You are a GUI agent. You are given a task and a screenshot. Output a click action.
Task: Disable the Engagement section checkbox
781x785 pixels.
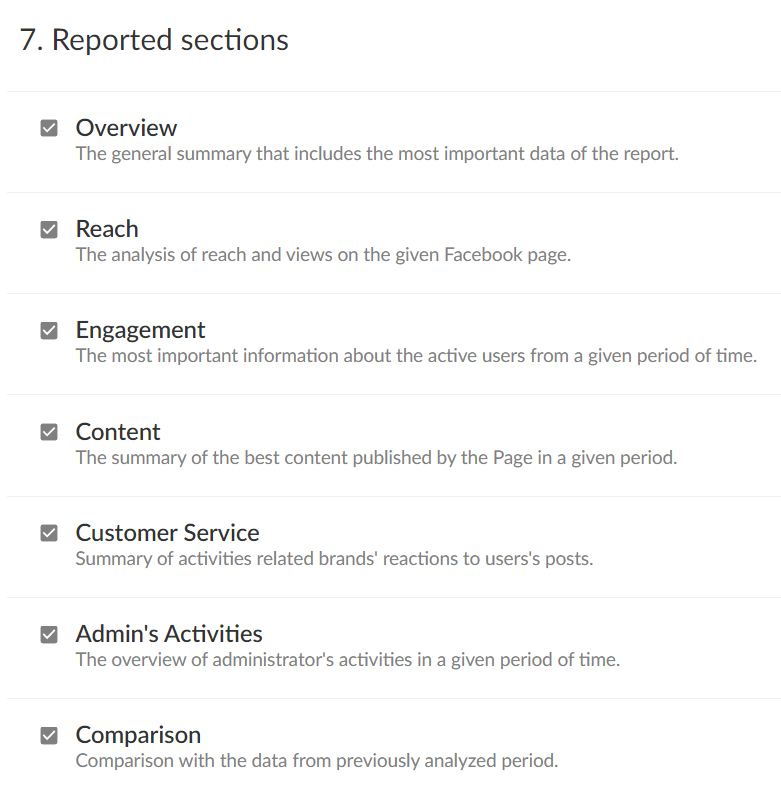tap(49, 330)
